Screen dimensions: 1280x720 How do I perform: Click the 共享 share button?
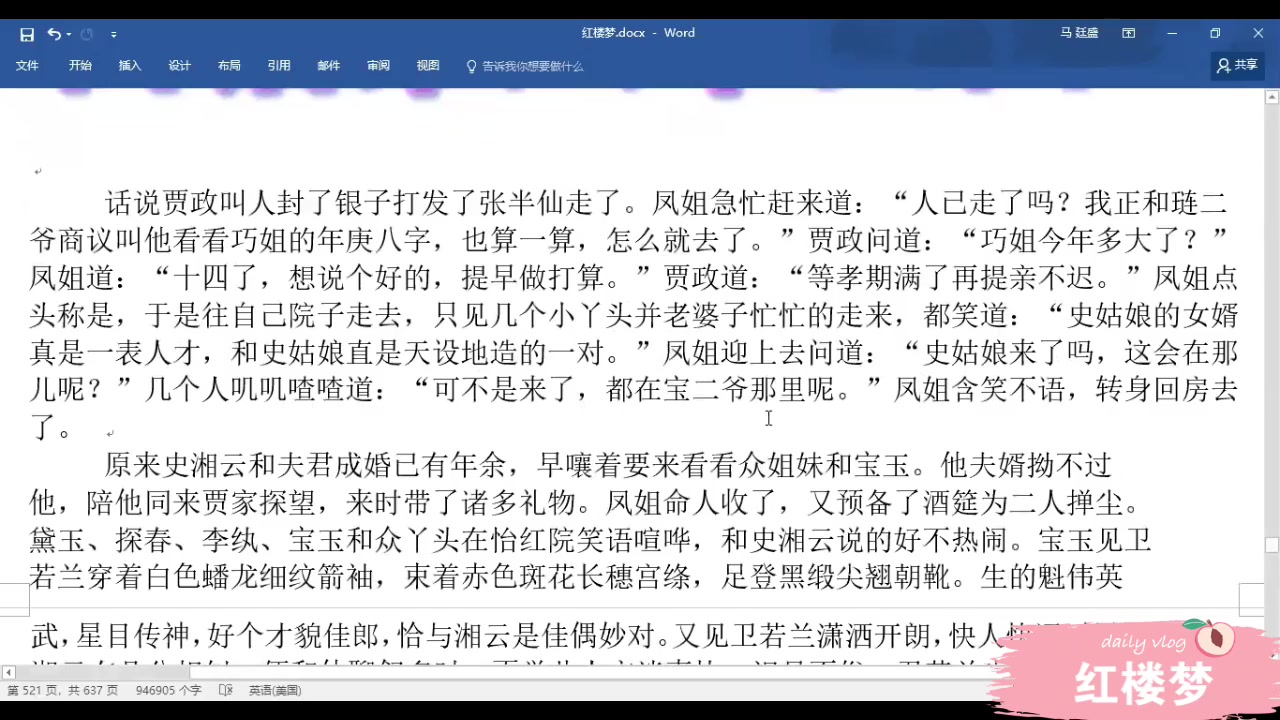(x=1238, y=65)
